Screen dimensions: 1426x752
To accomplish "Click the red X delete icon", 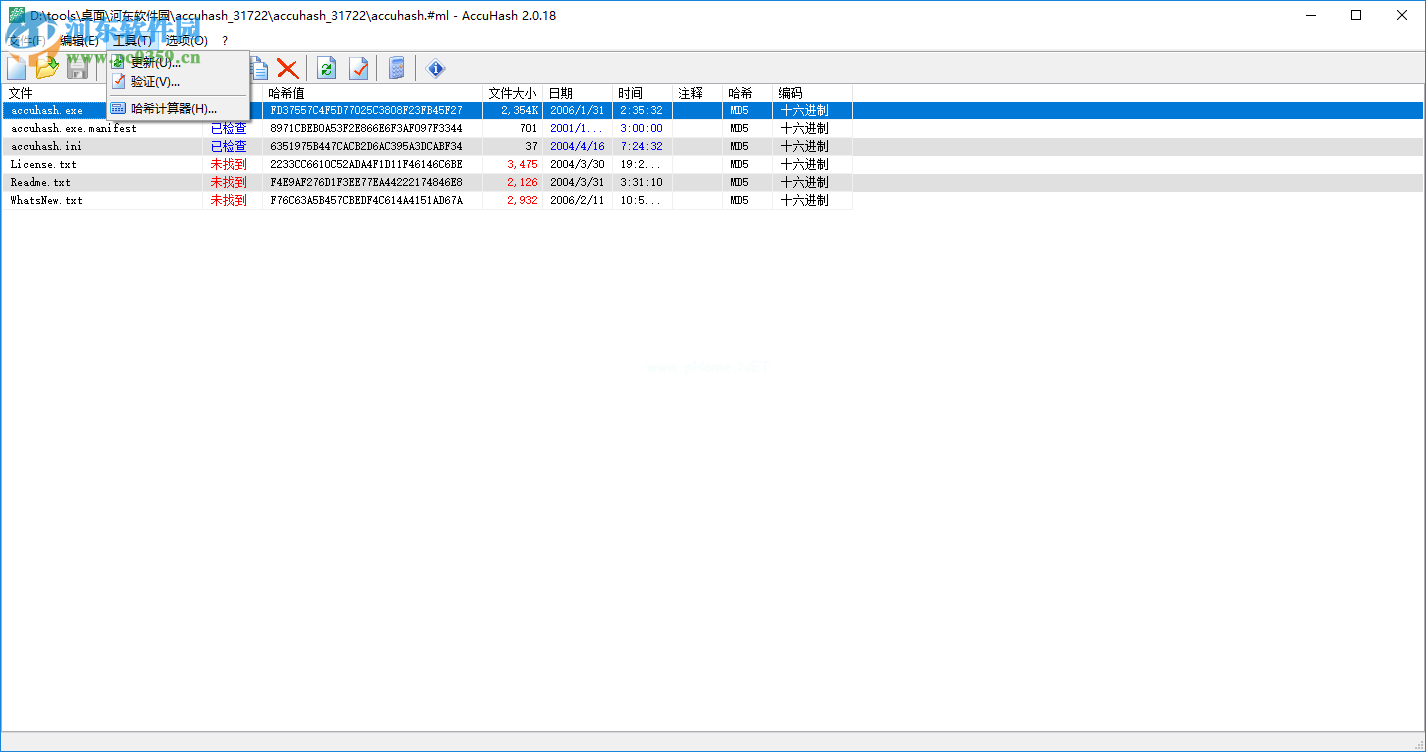I will click(x=288, y=68).
